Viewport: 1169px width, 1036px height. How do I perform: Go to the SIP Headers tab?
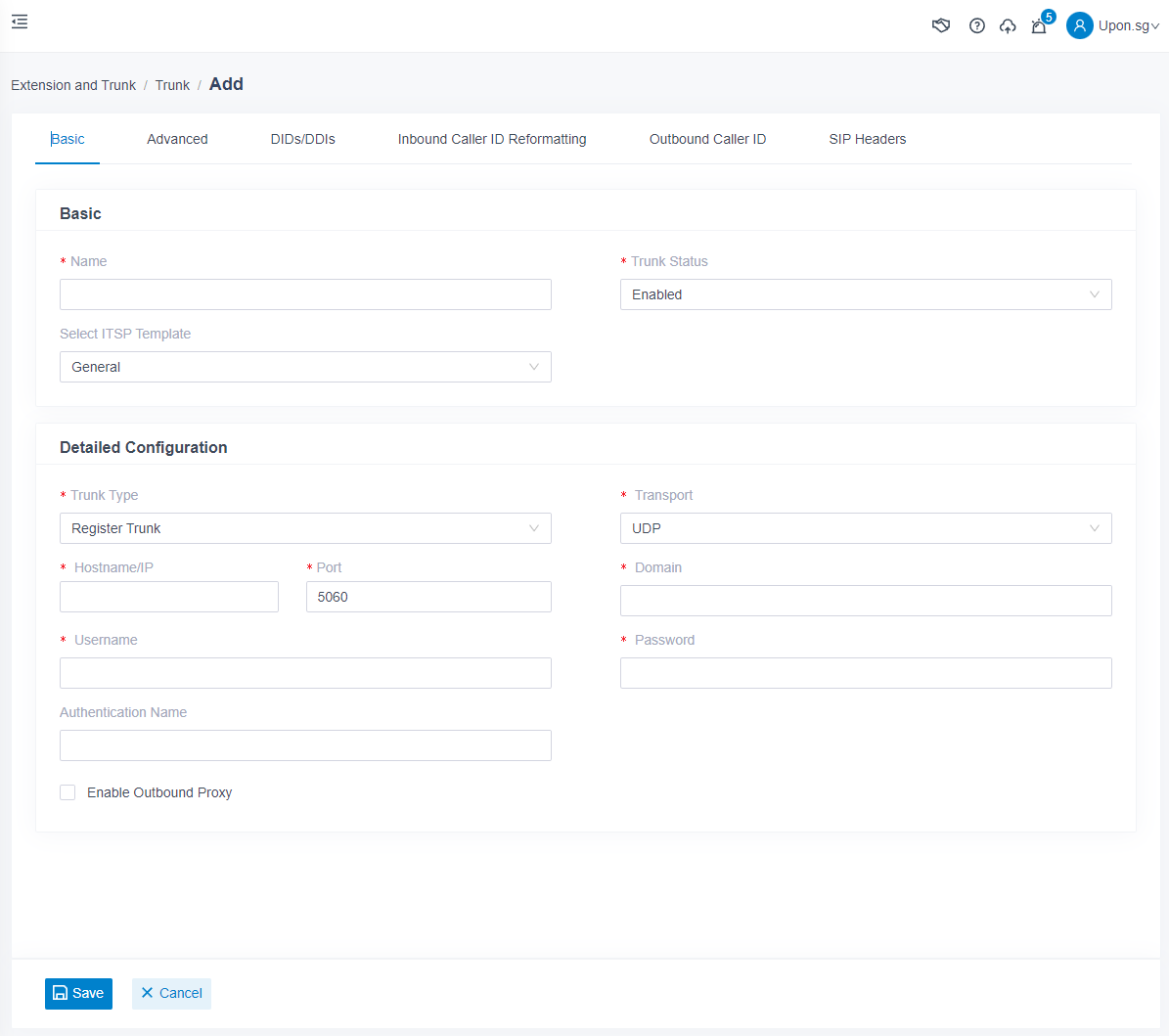867,139
